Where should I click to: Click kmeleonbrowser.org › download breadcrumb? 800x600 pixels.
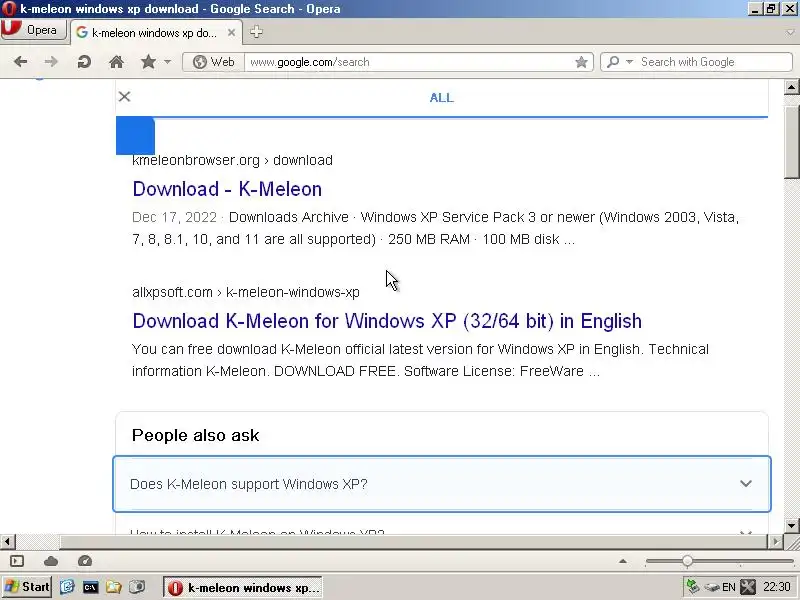coord(232,160)
